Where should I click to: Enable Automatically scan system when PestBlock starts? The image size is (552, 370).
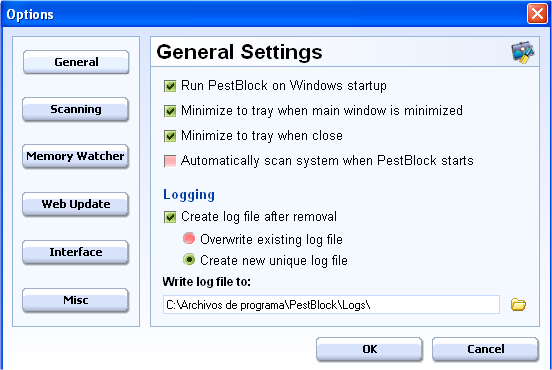(x=170, y=161)
